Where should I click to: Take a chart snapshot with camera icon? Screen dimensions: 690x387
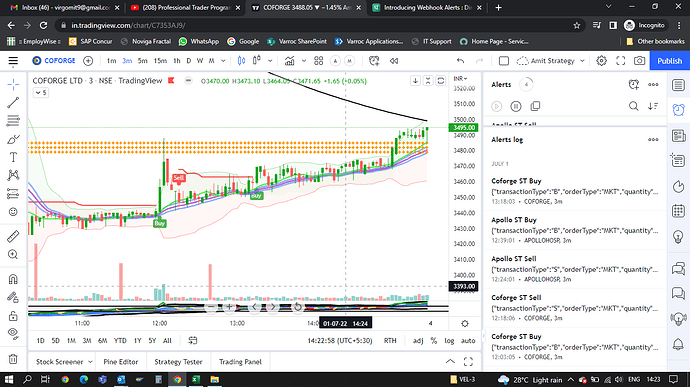639,61
